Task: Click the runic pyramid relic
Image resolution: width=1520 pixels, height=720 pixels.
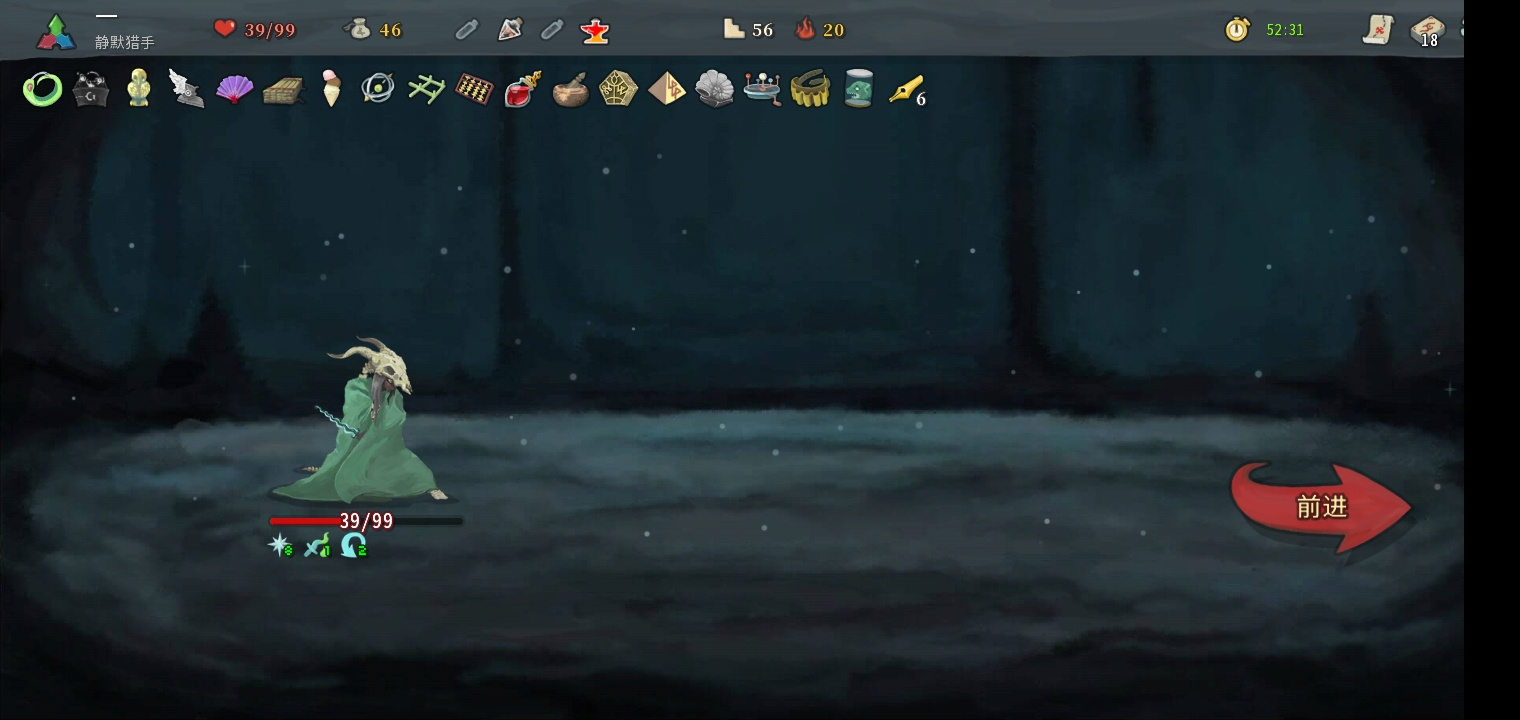Action: coord(667,89)
